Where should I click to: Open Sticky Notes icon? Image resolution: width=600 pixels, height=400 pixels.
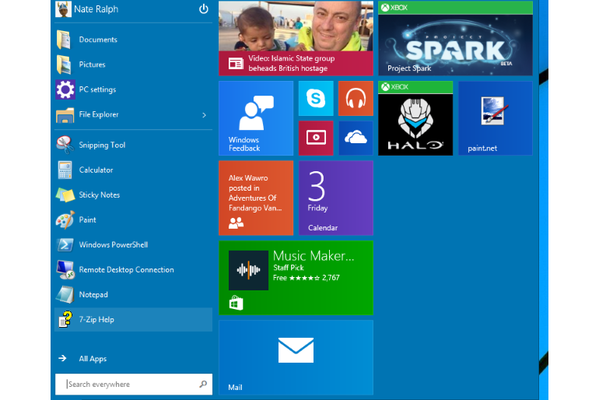tap(65, 195)
